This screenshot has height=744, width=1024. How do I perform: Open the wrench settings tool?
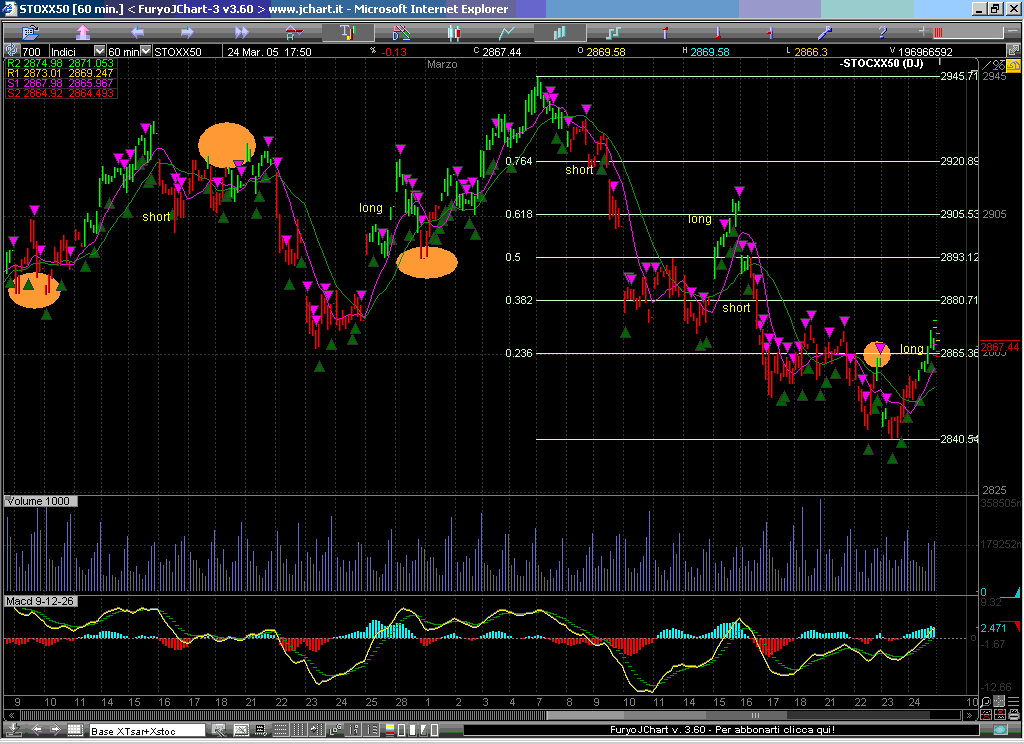pos(826,32)
